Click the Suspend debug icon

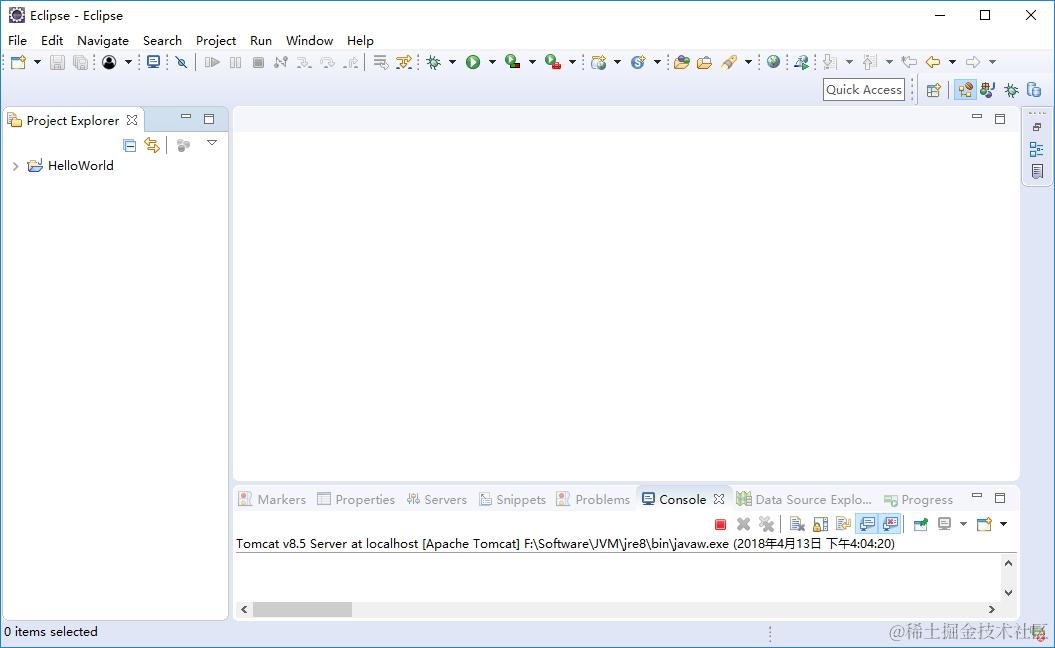[x=235, y=63]
